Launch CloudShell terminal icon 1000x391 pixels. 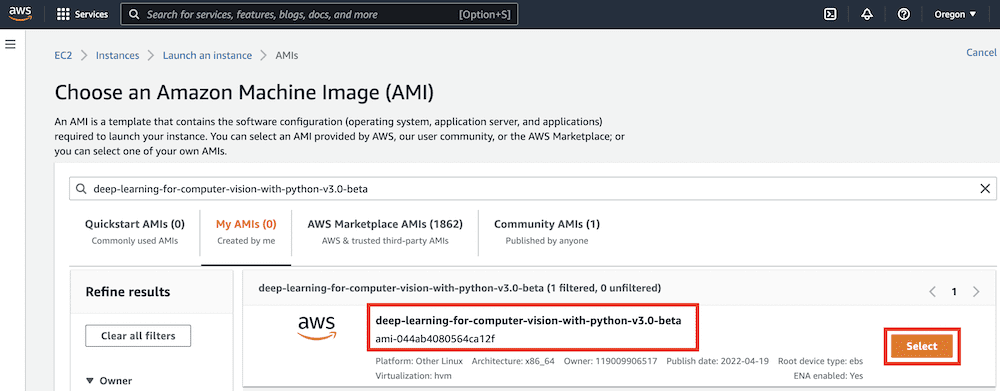830,14
